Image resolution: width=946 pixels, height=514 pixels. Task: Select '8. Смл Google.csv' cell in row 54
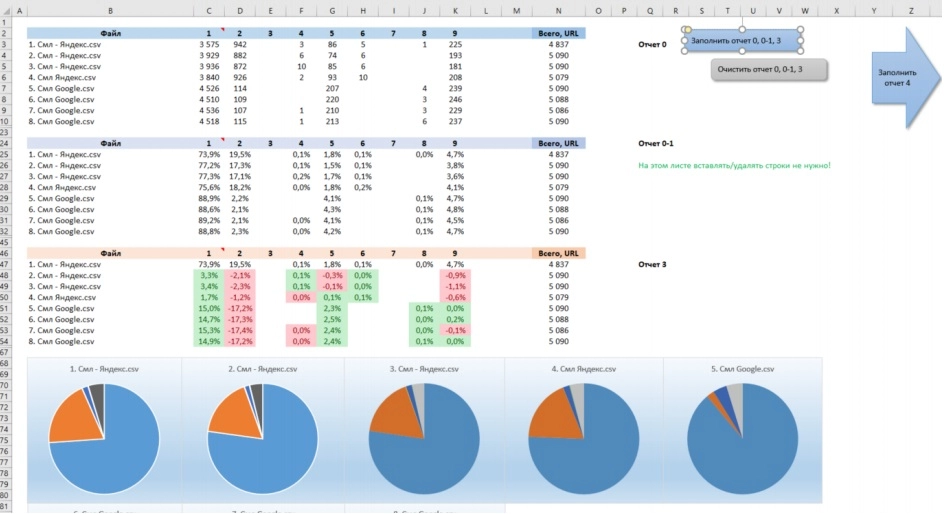tap(110, 341)
